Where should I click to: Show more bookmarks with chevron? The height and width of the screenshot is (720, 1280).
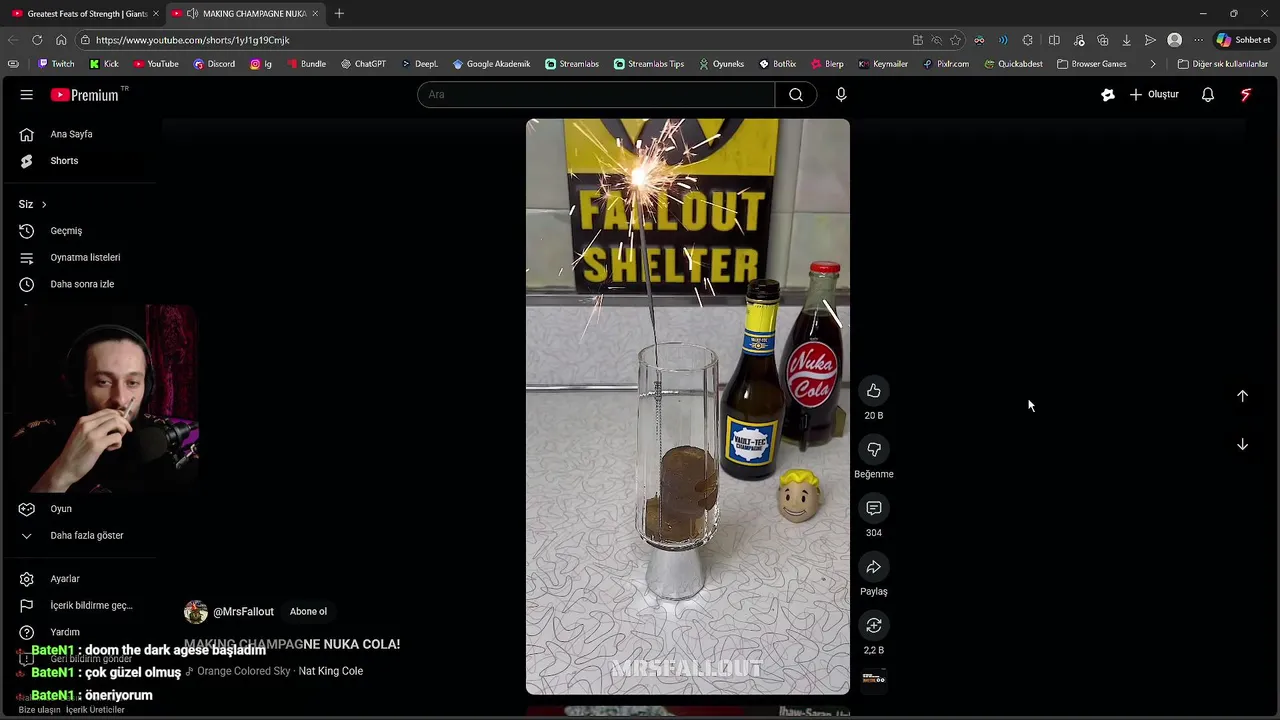point(1153,64)
